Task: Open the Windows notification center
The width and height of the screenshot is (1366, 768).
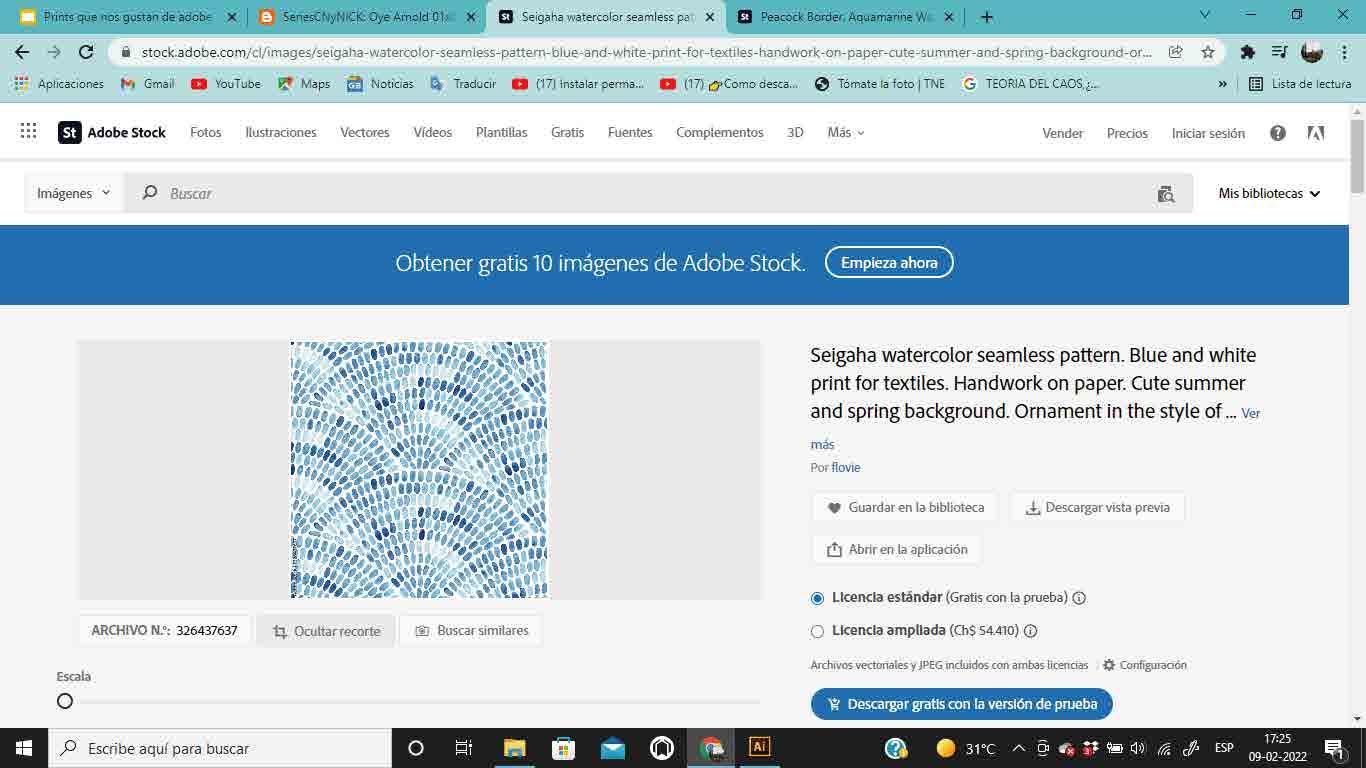Action: click(x=1334, y=748)
